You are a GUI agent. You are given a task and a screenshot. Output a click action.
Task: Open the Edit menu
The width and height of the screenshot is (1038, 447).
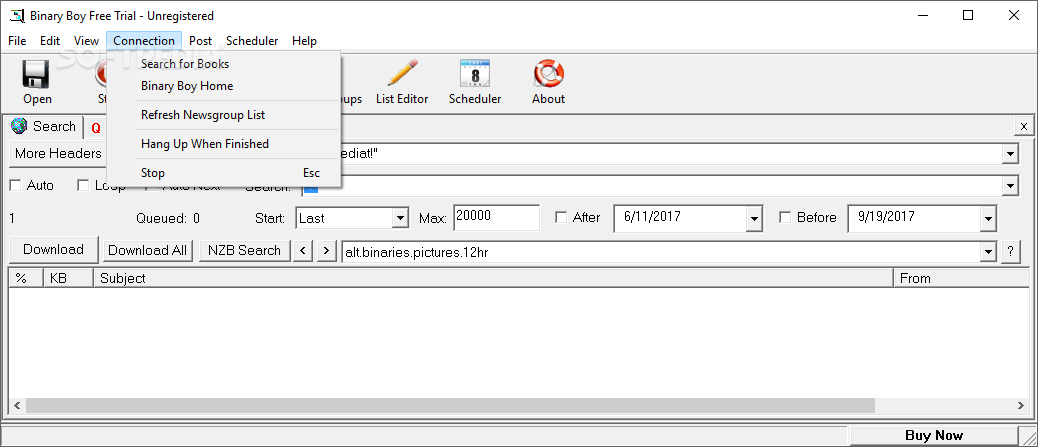50,41
